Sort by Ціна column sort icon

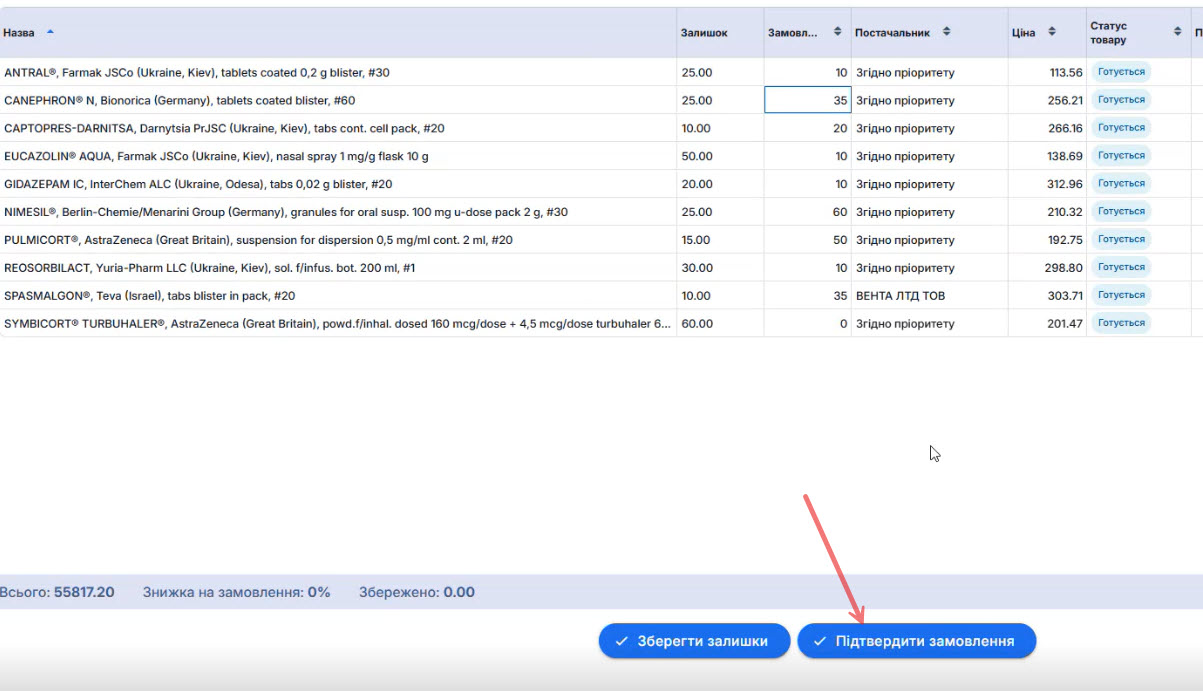pos(1051,32)
